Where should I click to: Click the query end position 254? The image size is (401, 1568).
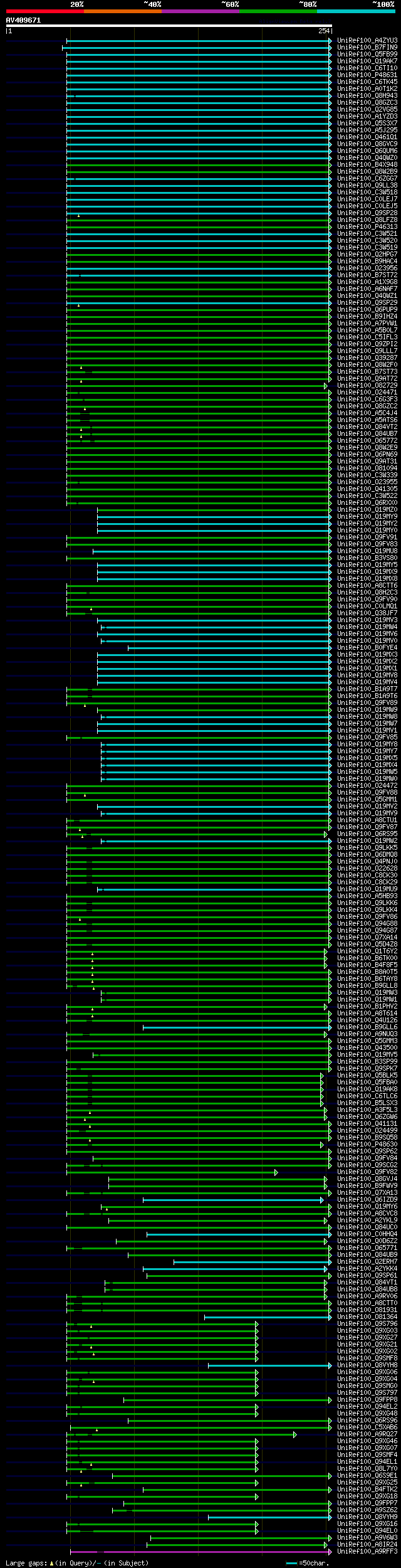[x=324, y=31]
